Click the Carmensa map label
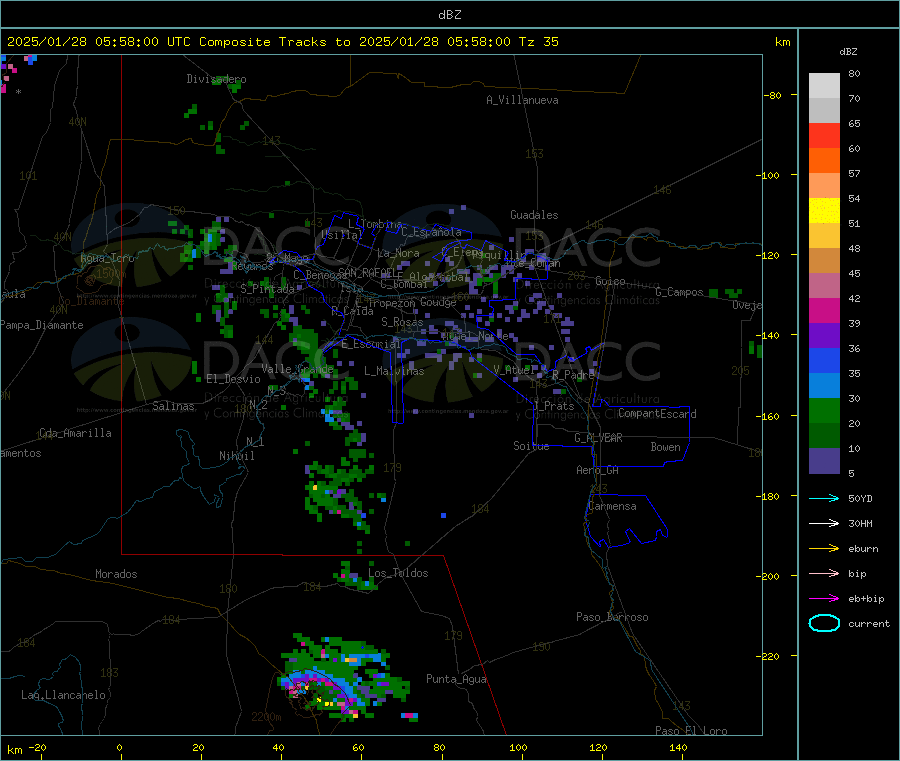900x761 pixels. point(612,507)
